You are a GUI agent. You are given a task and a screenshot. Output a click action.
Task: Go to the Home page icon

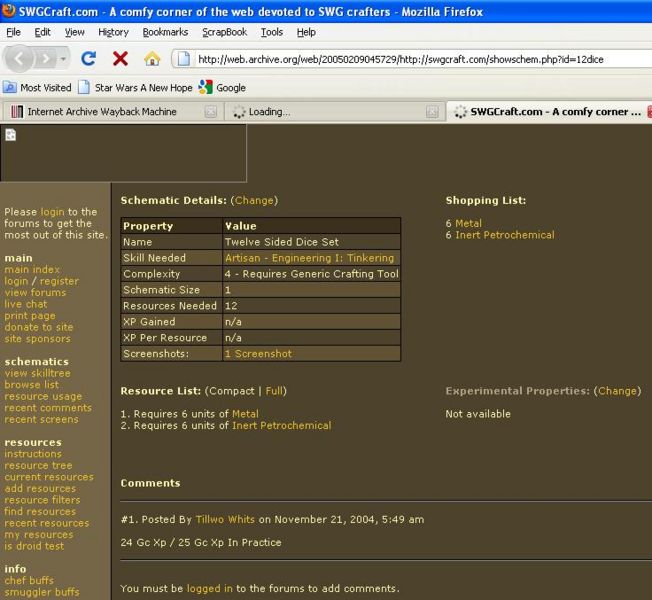click(x=151, y=59)
